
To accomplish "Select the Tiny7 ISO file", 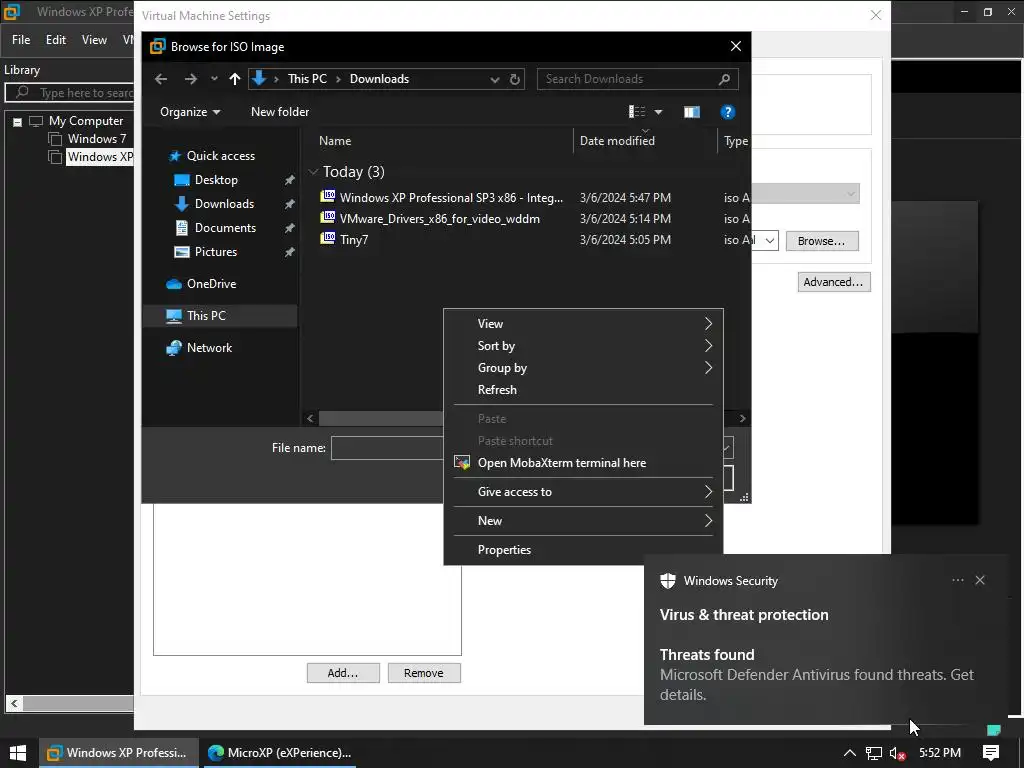I will (x=344, y=240).
